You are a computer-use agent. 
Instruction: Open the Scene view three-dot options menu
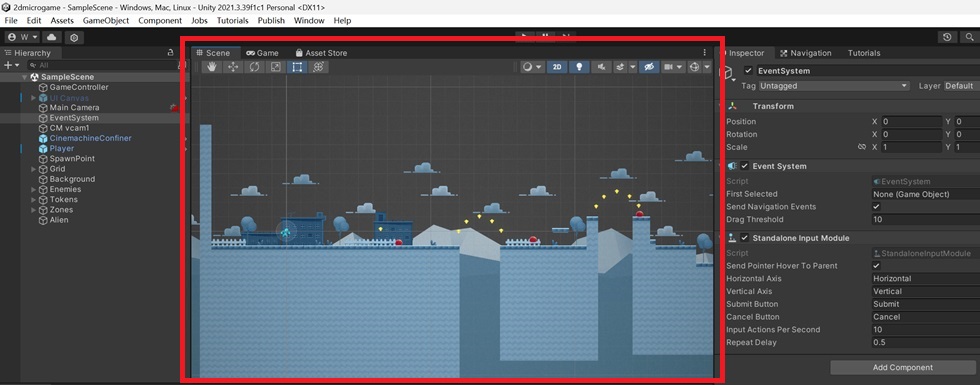704,52
